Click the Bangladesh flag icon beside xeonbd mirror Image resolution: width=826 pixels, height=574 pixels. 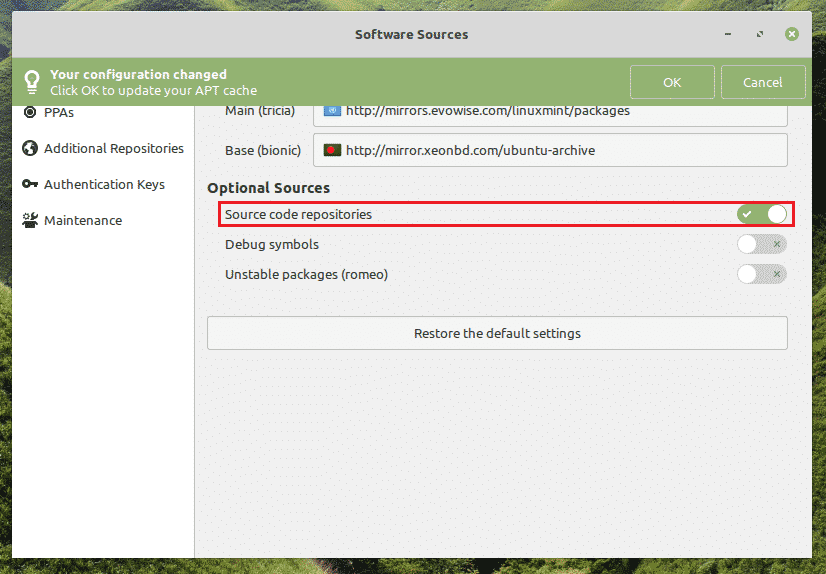point(332,151)
